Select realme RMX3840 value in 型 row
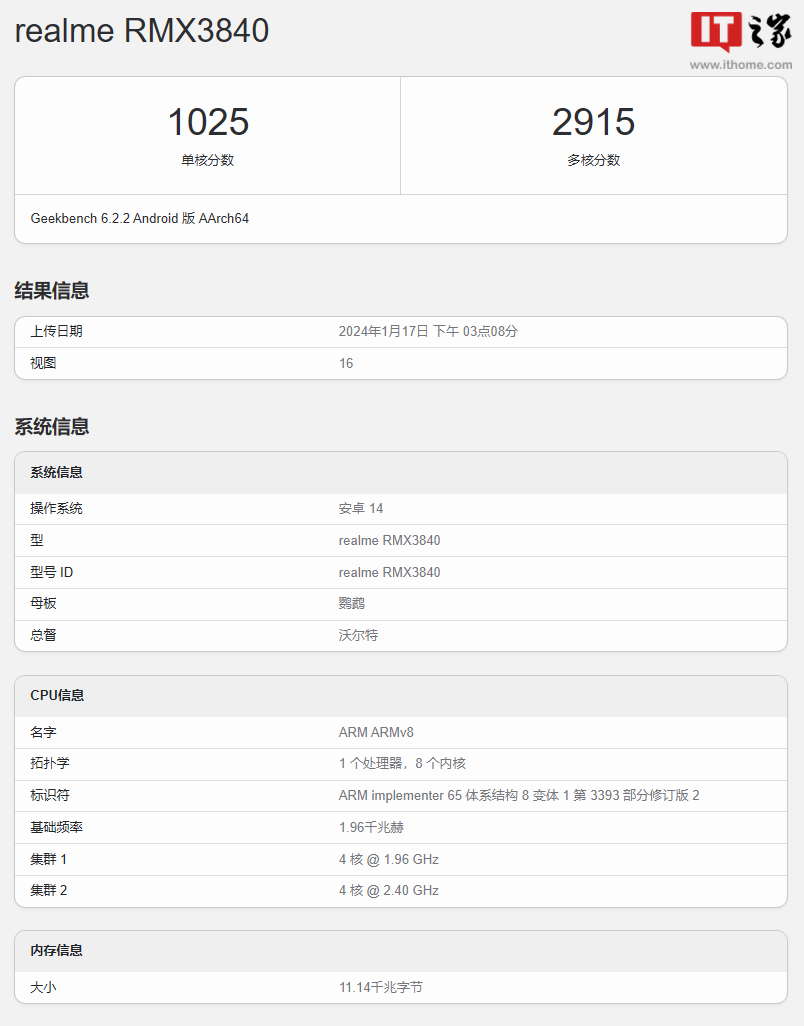This screenshot has width=804, height=1026. click(389, 540)
